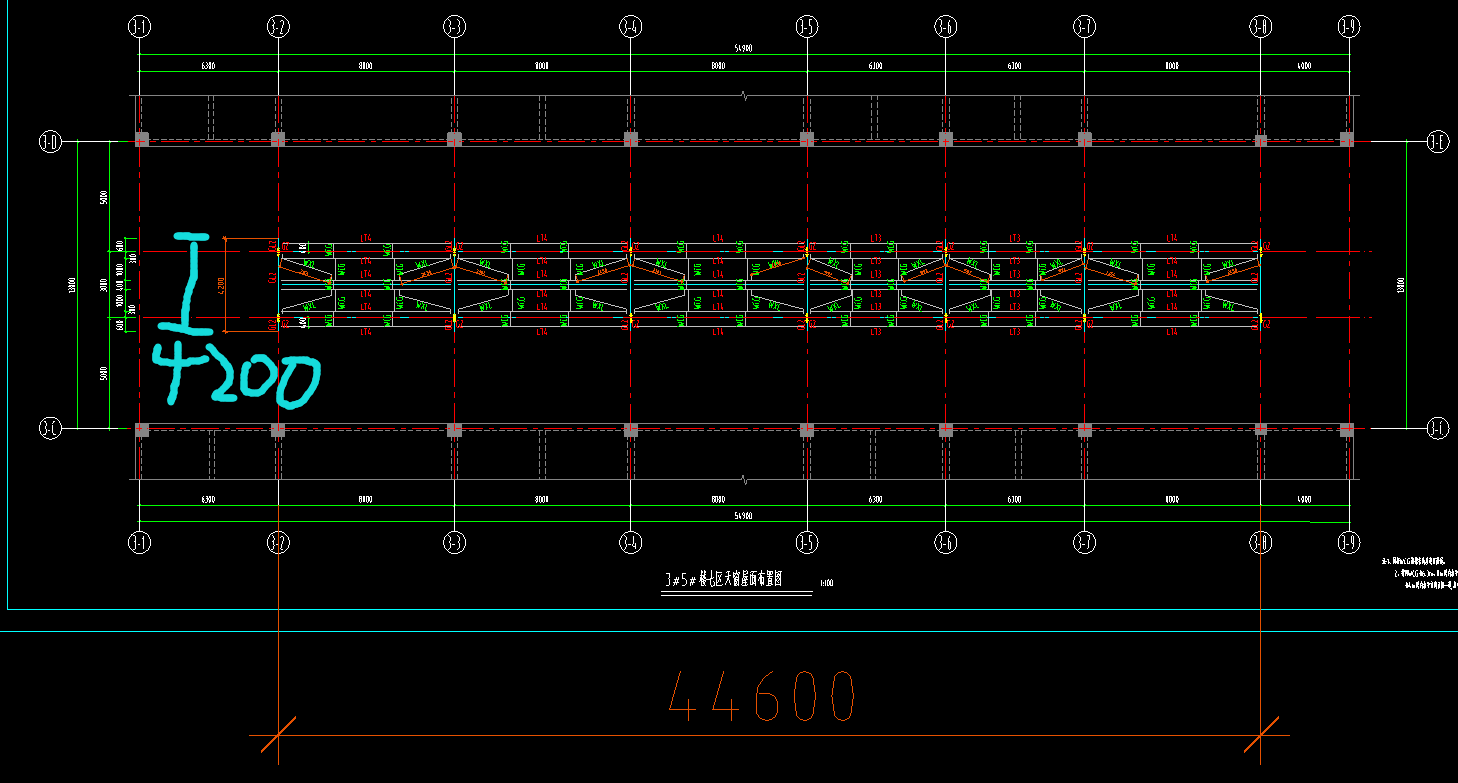Select the top grid bubble 3-5
This screenshot has height=783, width=1458.
(x=807, y=27)
